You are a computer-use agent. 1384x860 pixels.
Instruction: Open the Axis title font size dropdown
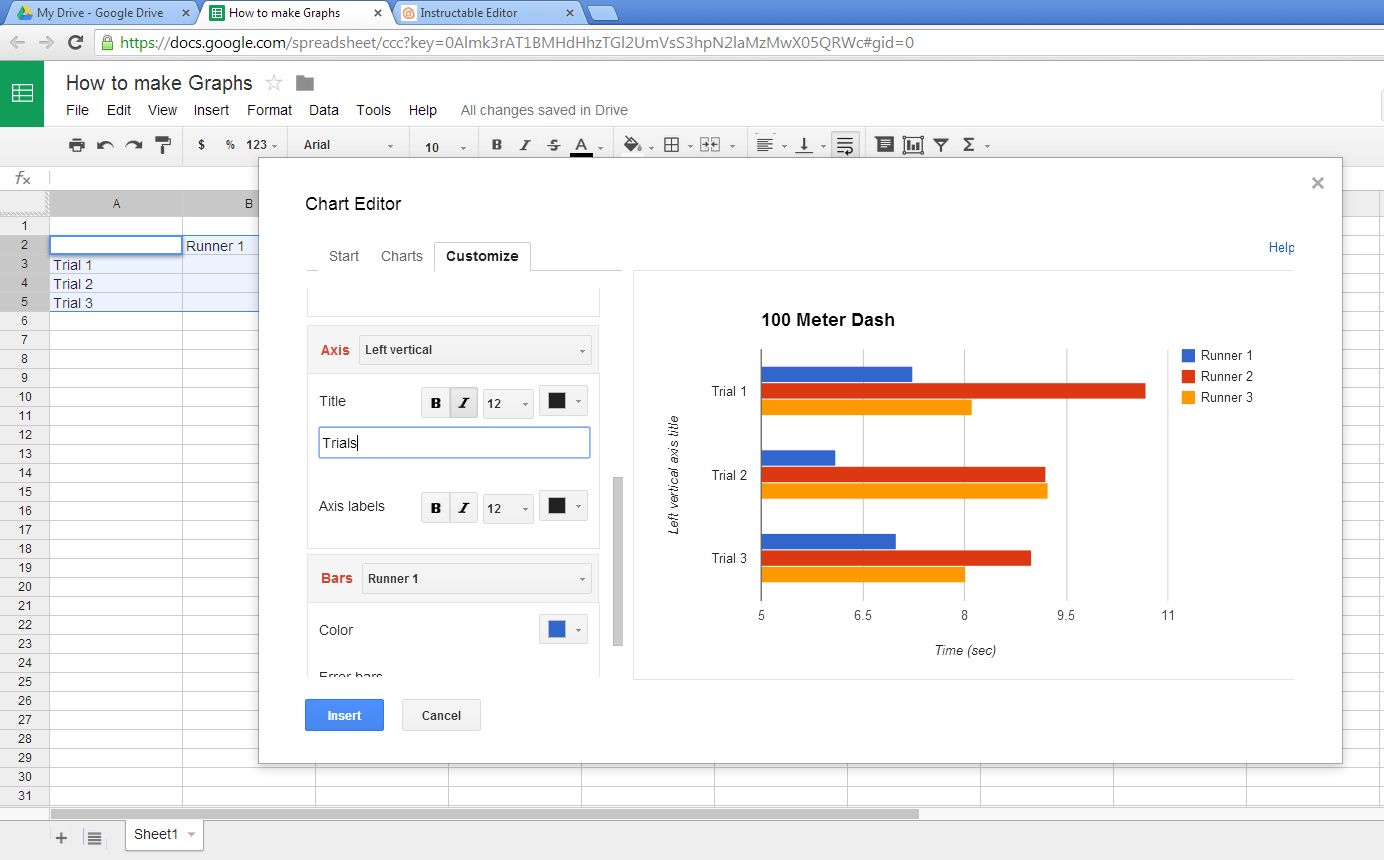coord(507,402)
